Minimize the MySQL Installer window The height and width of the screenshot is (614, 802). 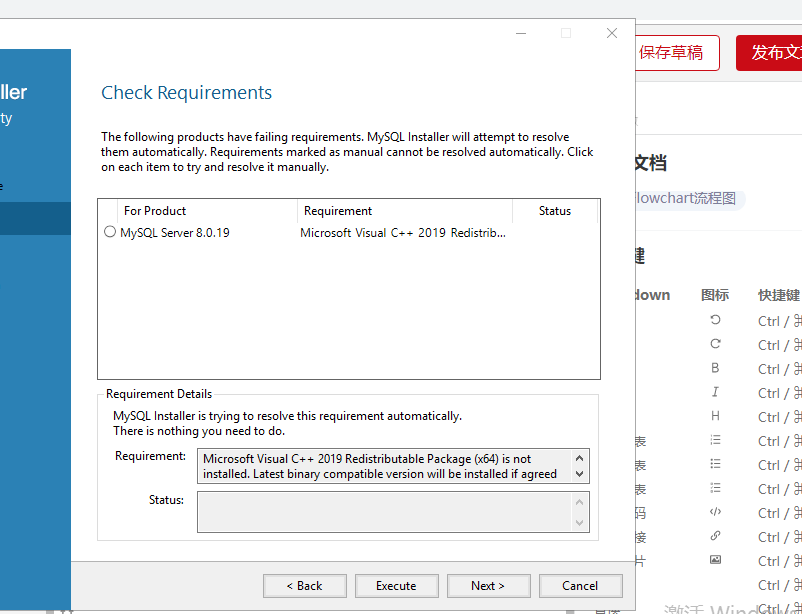point(521,33)
